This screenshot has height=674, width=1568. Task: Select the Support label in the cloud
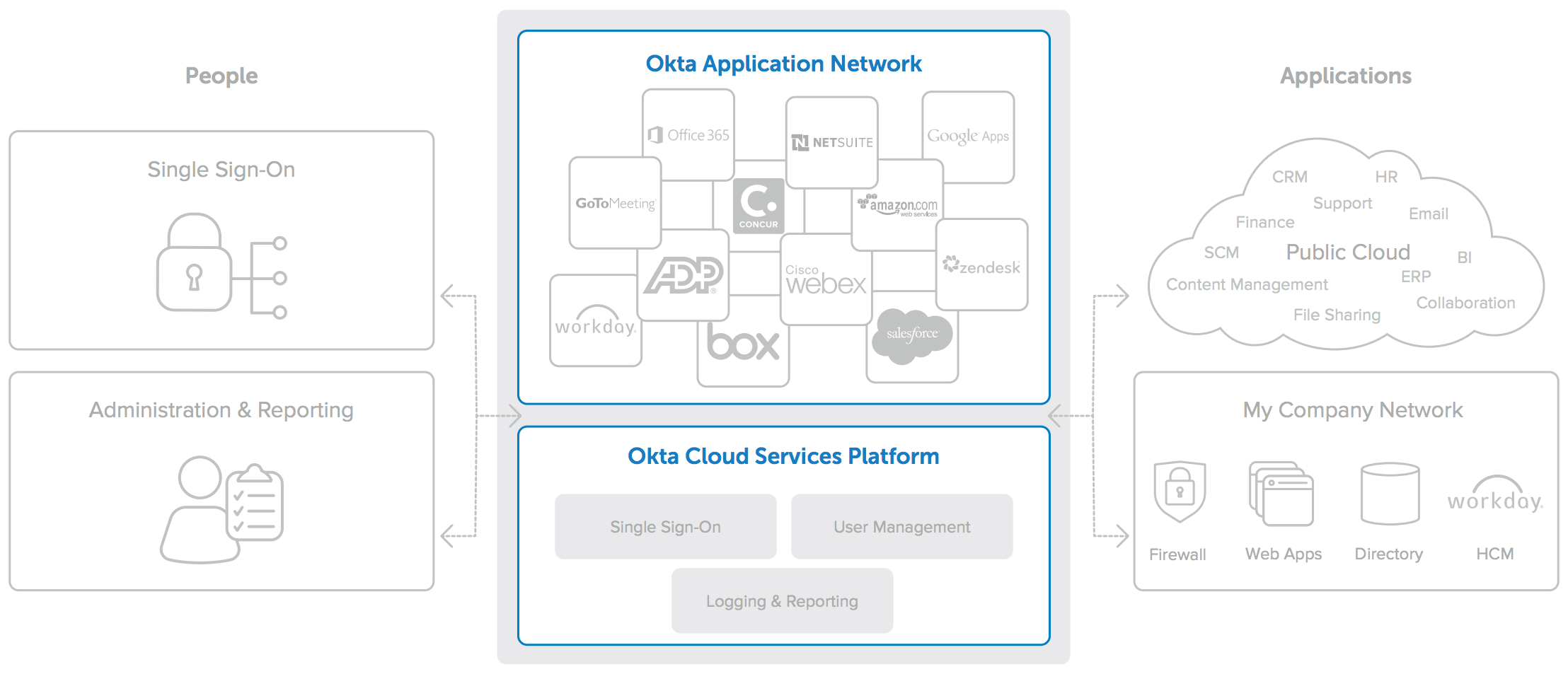1342,204
